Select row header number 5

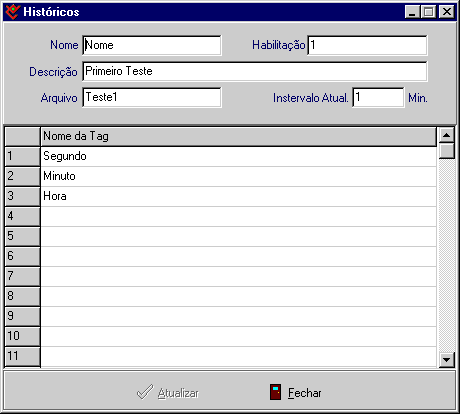[x=22, y=236]
